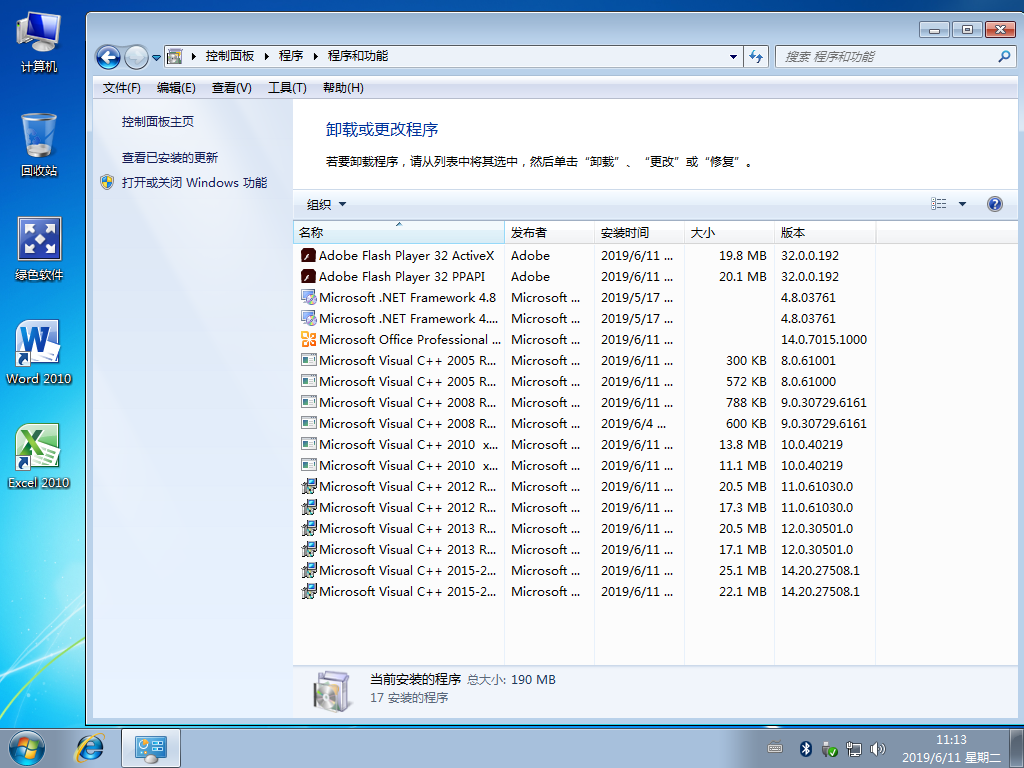Select Visual C++ 2005 300 KB entry icon

point(308,360)
